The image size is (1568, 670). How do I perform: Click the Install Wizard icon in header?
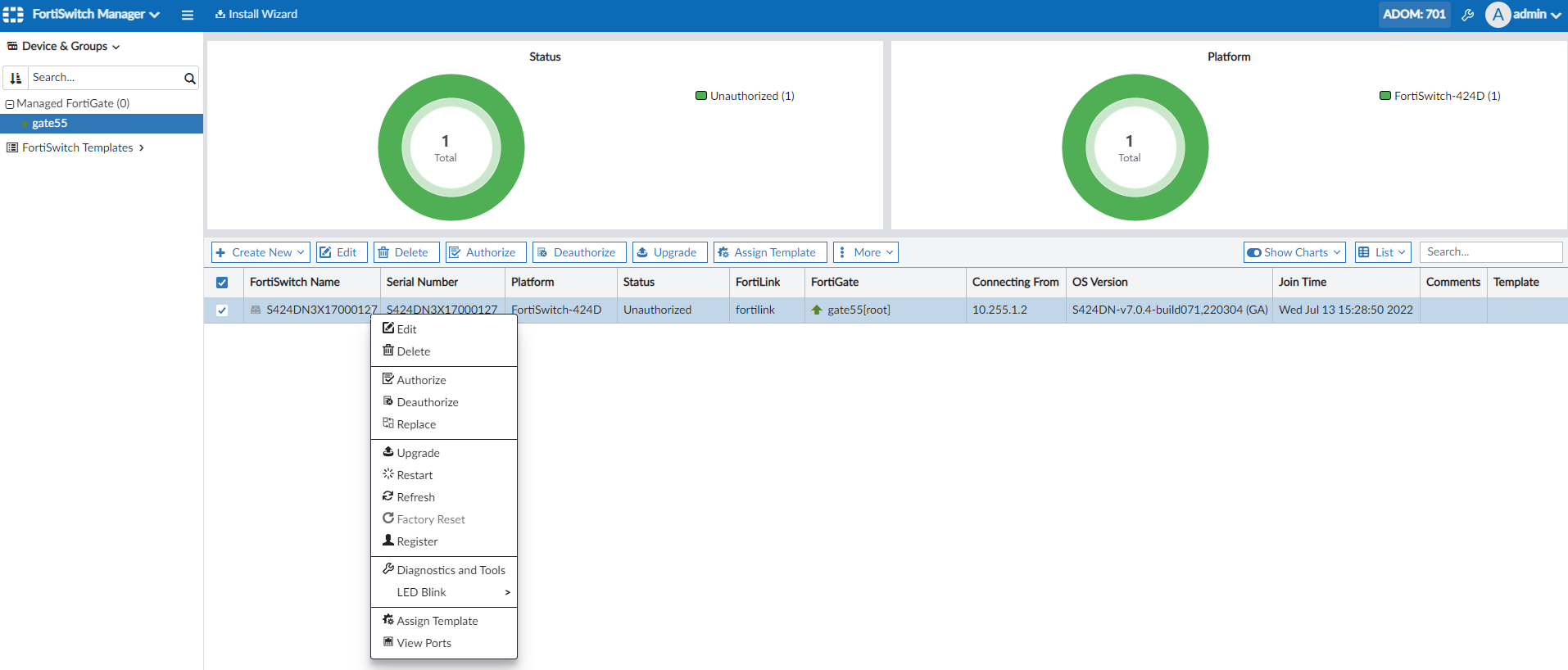coord(220,14)
